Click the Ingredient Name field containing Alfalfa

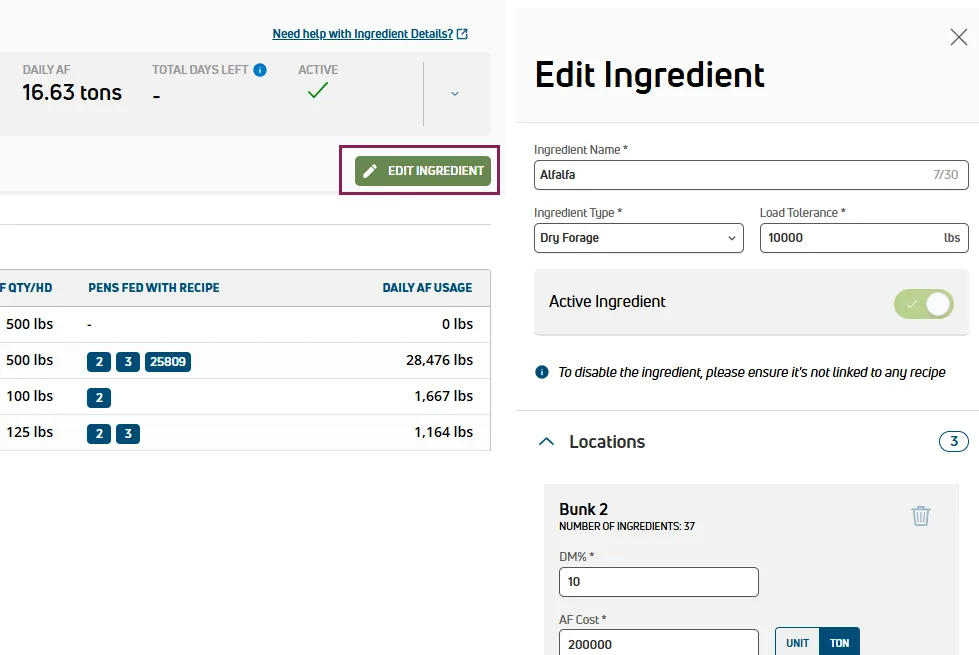751,175
